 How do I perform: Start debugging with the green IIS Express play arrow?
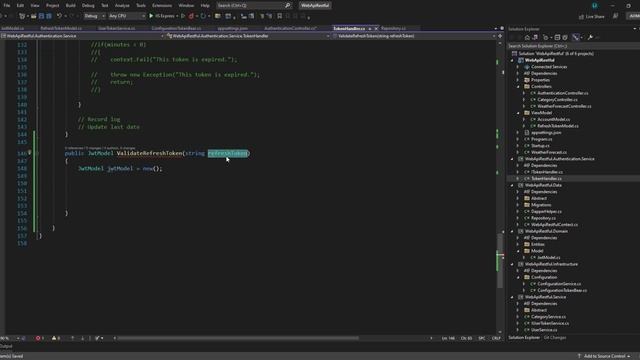point(151,16)
